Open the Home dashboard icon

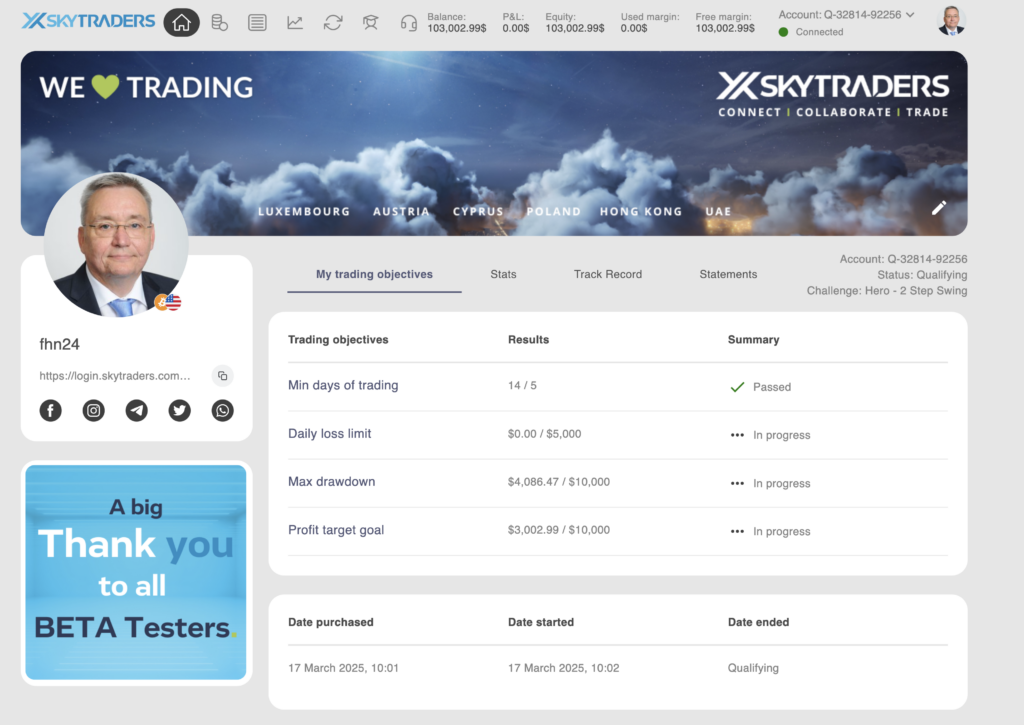pos(182,23)
